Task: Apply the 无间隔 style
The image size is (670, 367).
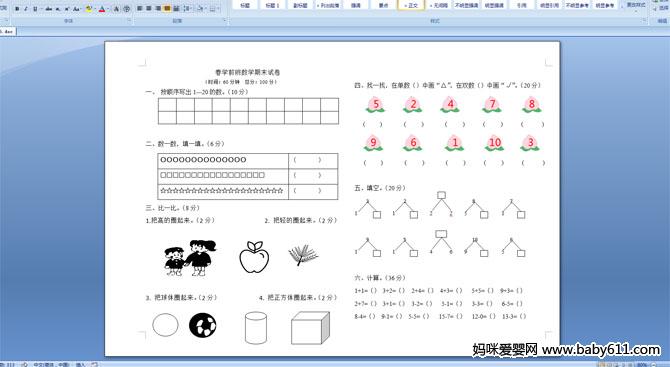Action: point(438,5)
